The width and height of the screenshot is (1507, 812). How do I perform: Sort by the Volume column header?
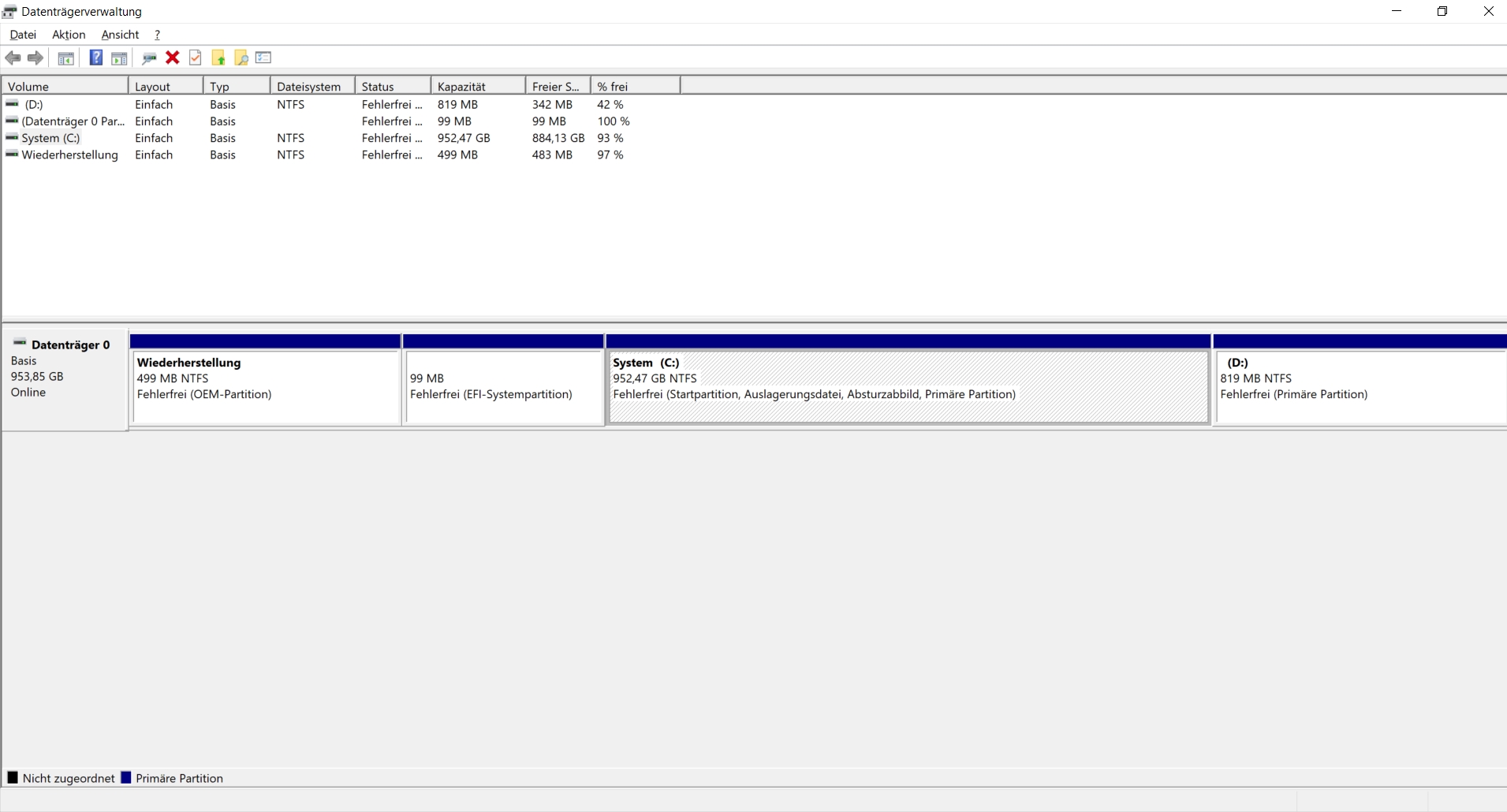point(65,86)
